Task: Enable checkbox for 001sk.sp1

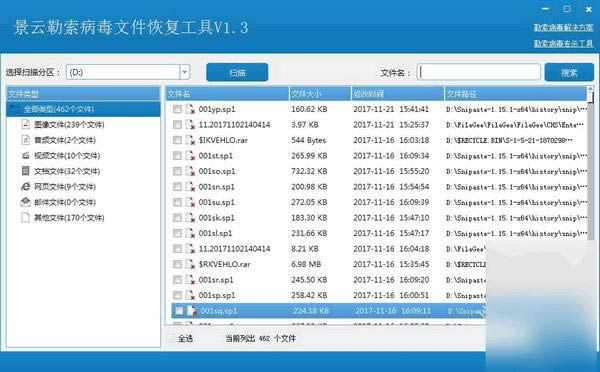Action: (177, 218)
